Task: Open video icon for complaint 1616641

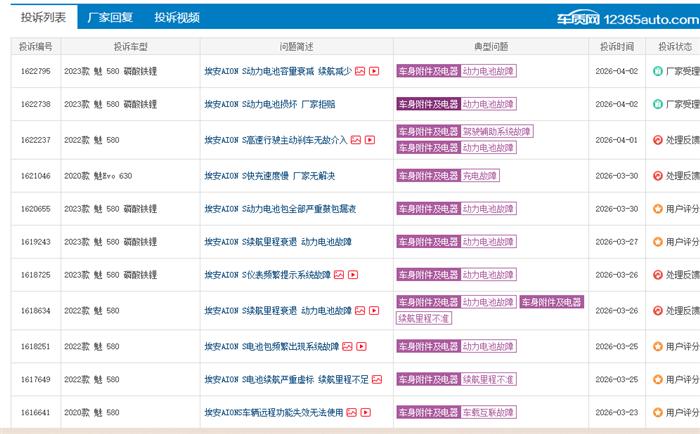Action: pos(365,412)
